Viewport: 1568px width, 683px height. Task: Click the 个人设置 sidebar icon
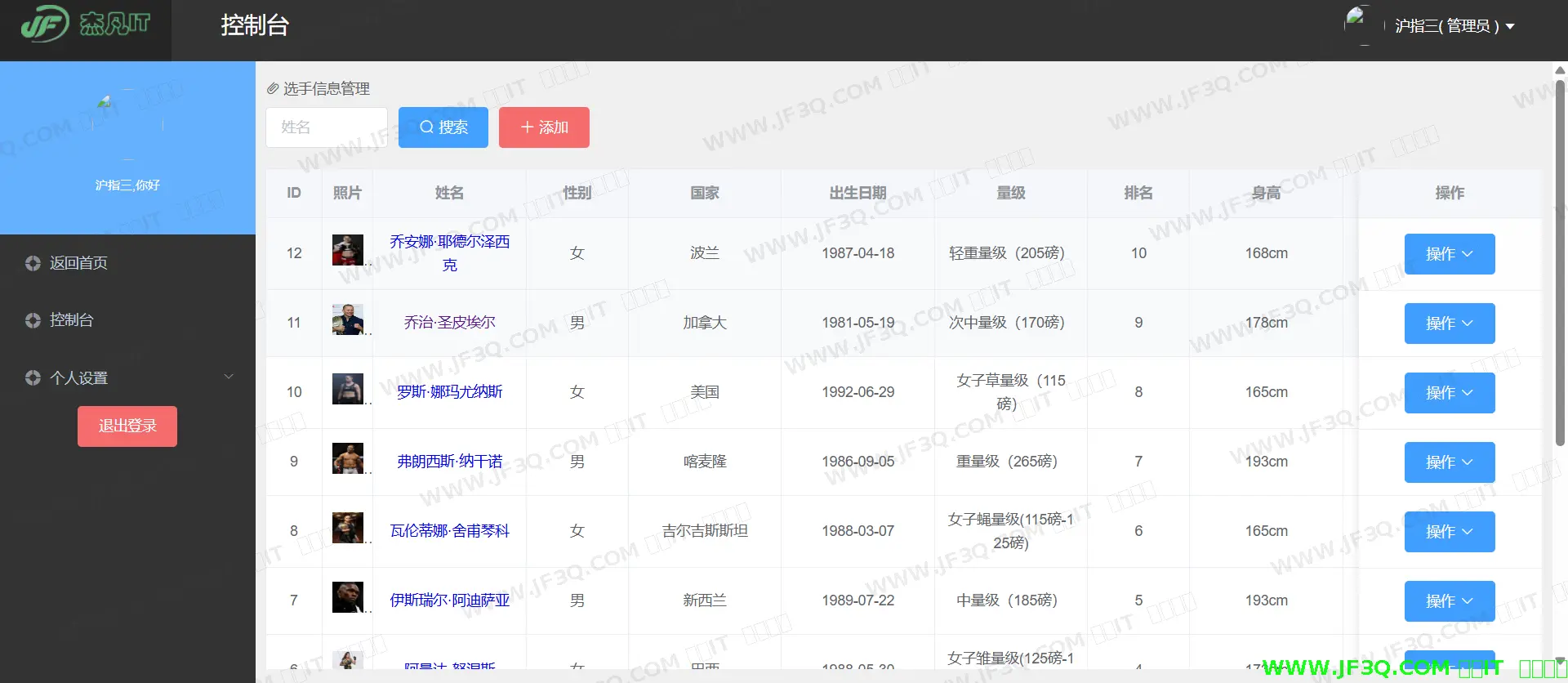(33, 377)
